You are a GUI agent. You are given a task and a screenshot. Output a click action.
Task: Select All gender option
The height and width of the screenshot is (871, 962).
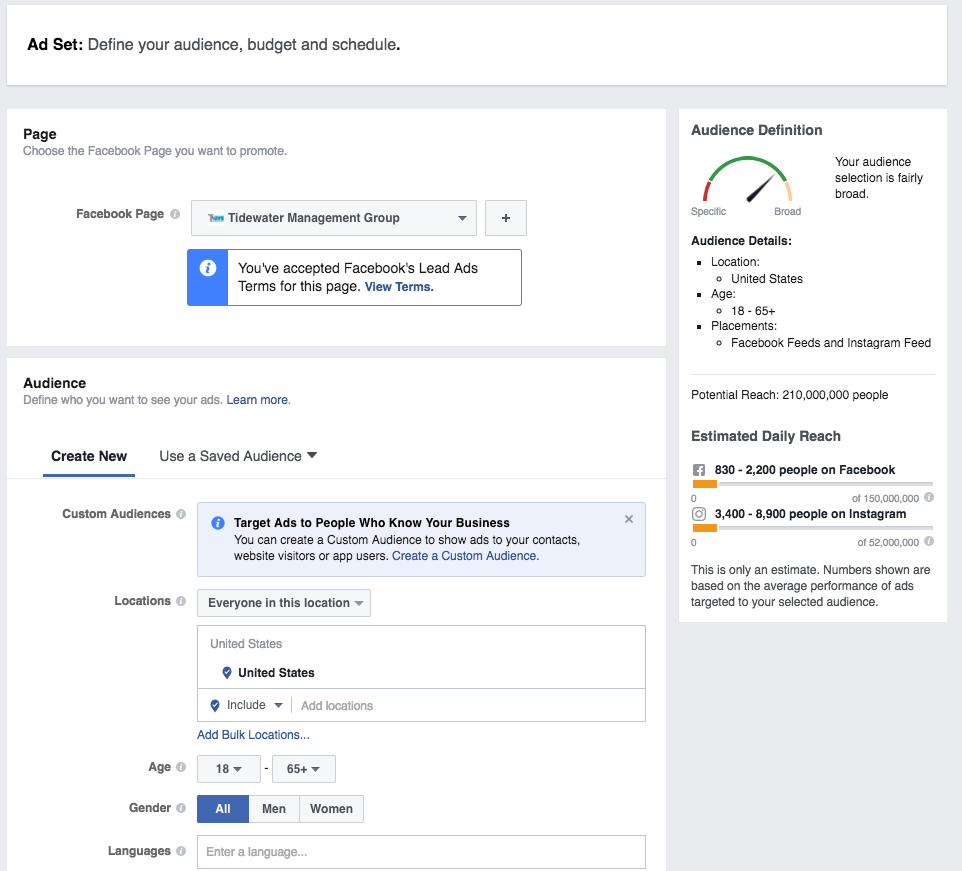coord(222,809)
